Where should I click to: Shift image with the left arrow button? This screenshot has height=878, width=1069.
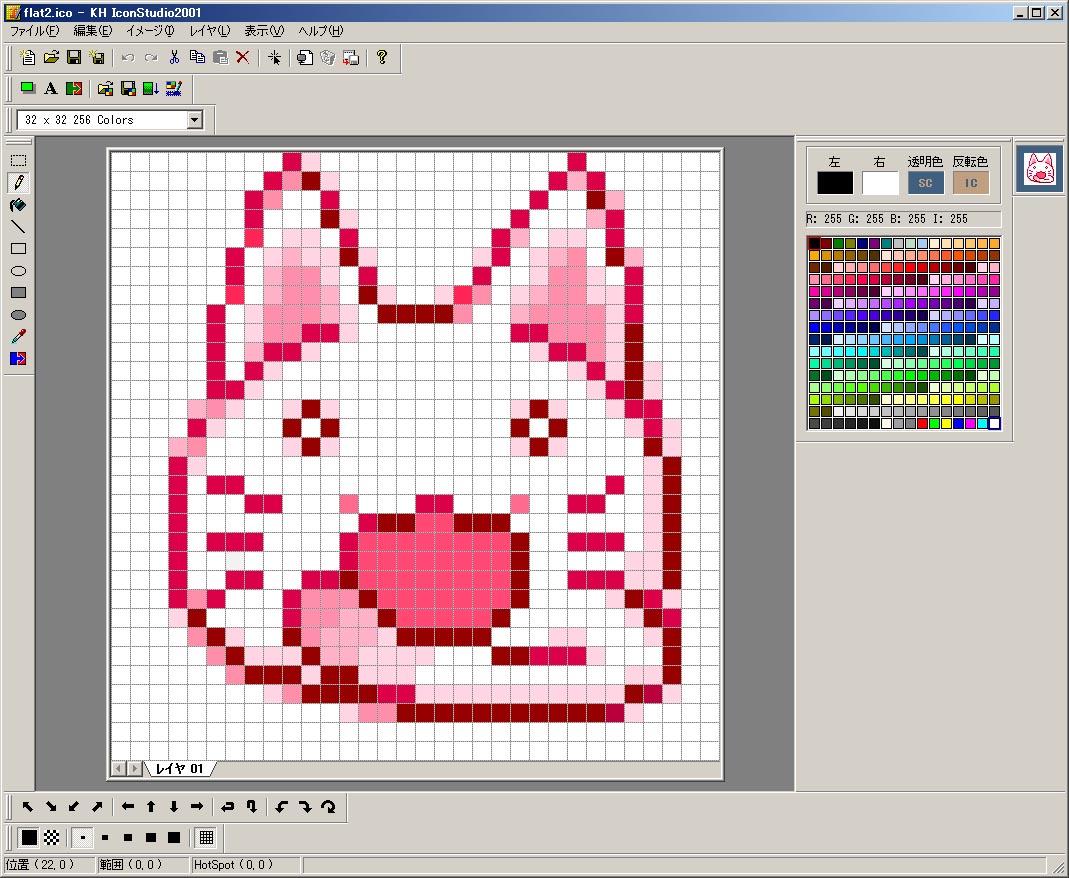point(127,806)
